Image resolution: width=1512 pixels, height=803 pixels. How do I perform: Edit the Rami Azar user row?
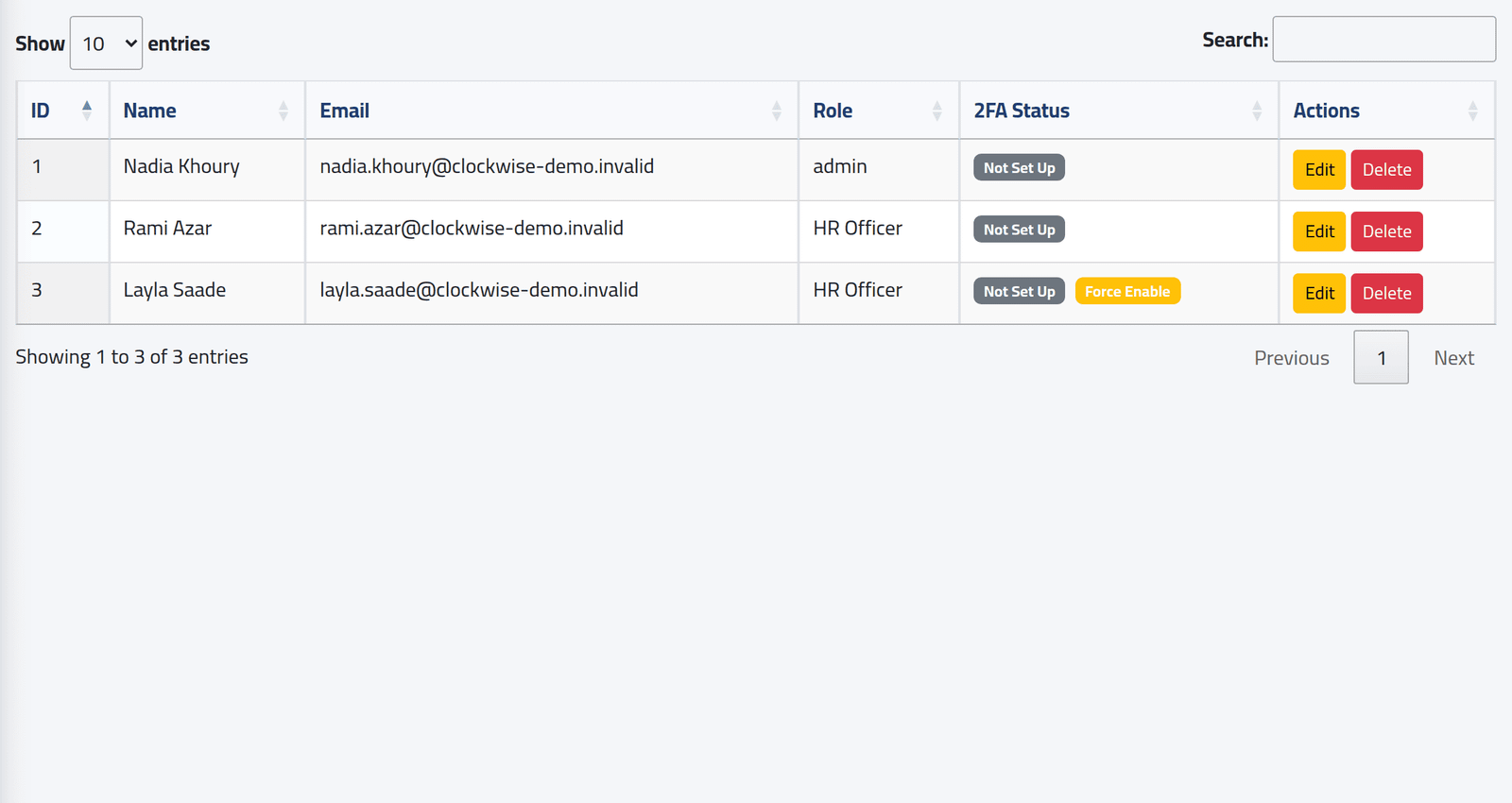coord(1319,231)
